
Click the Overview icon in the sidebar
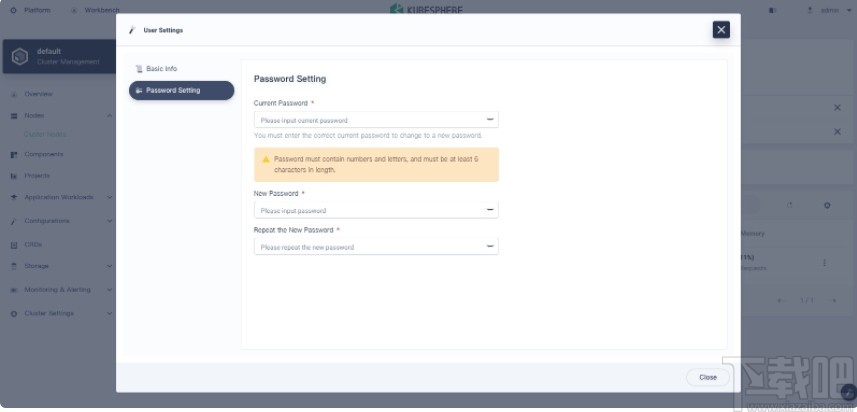coord(15,94)
